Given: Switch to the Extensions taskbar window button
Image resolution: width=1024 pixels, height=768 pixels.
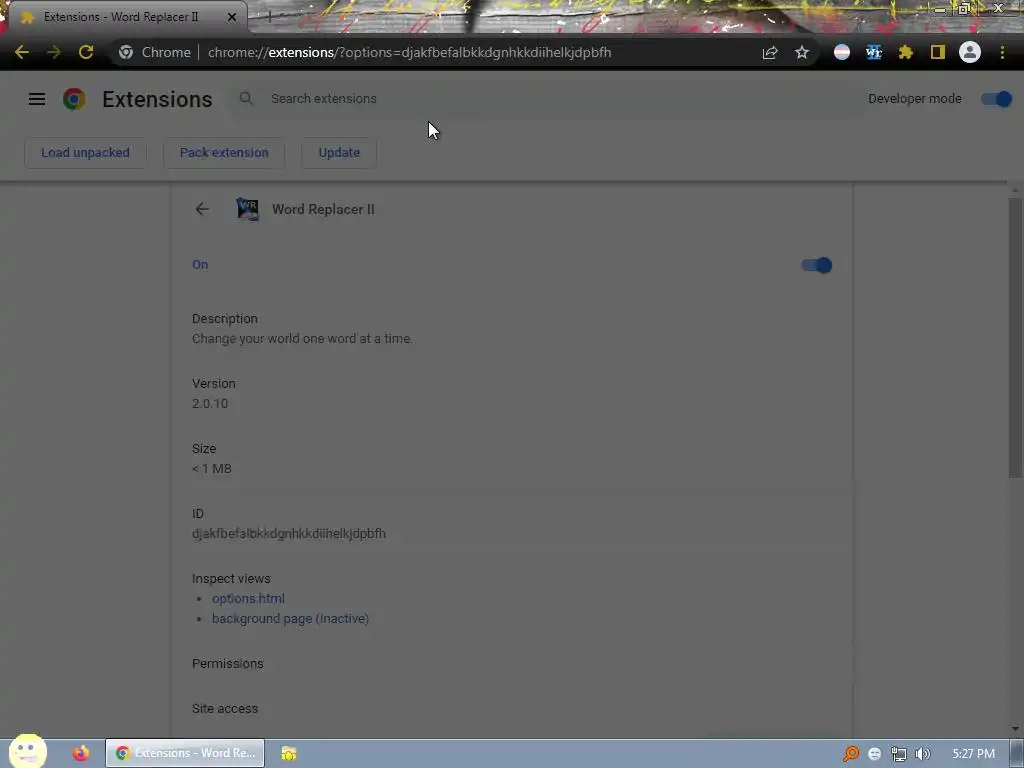Looking at the screenshot, I should [185, 753].
